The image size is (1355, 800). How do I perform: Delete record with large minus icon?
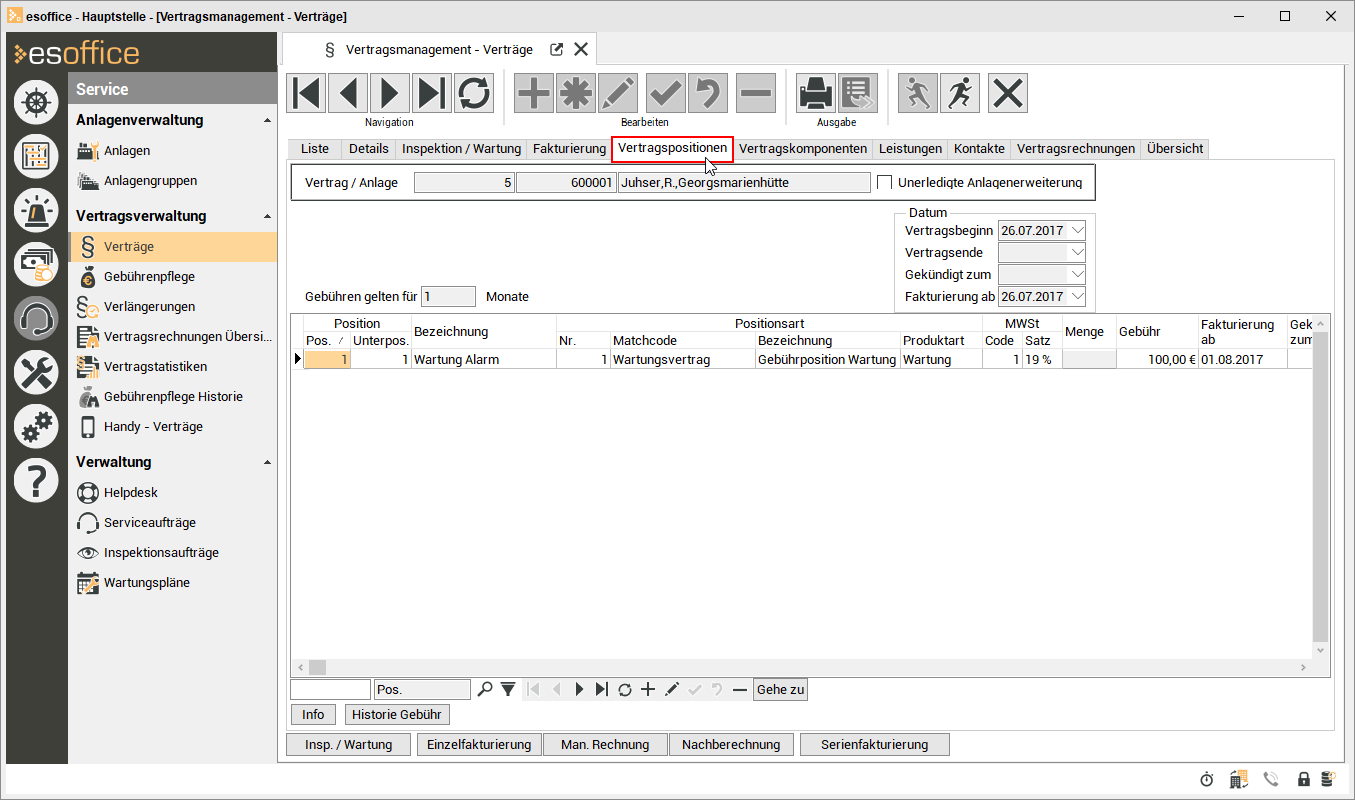(756, 93)
